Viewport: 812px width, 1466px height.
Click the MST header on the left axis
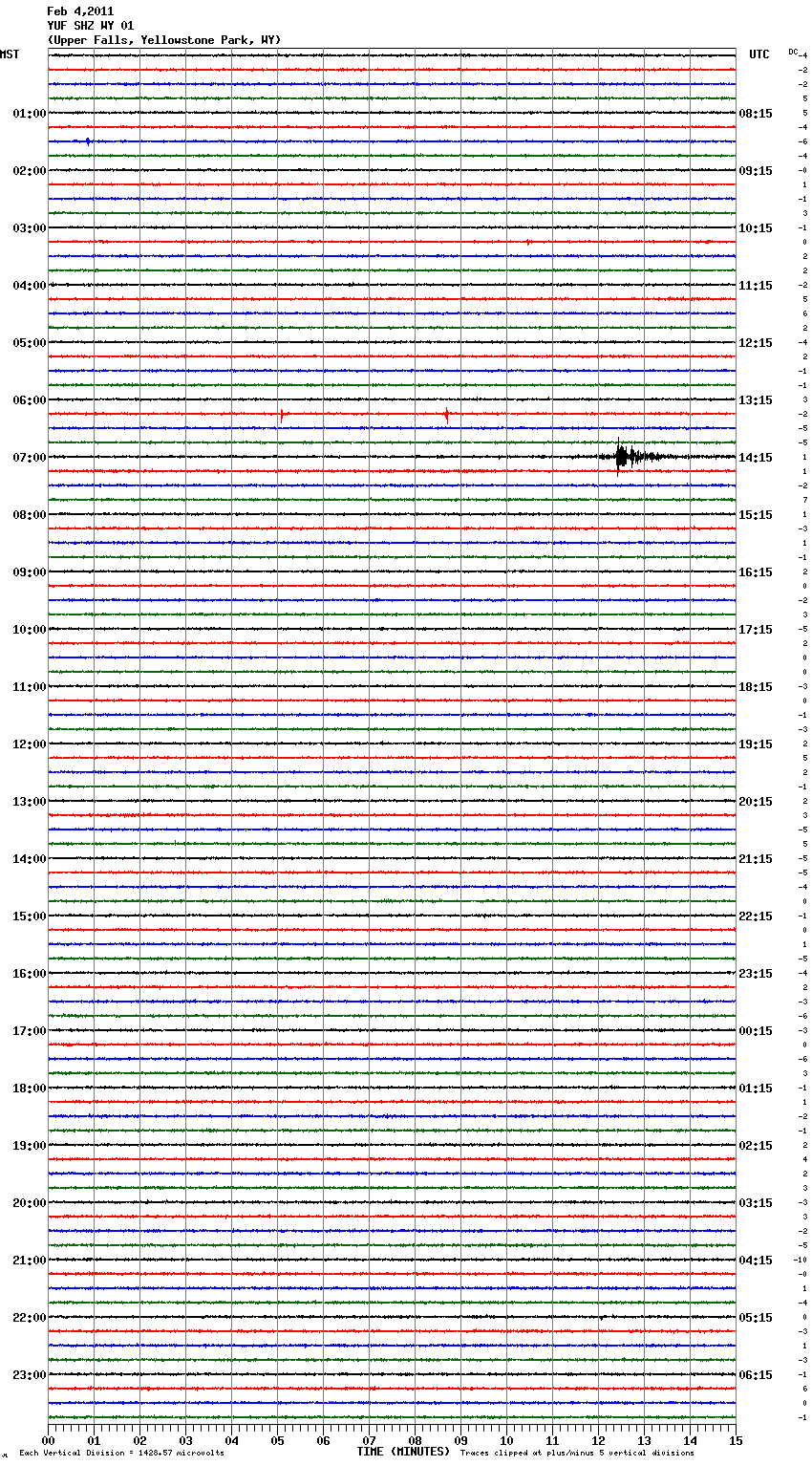click(10, 54)
